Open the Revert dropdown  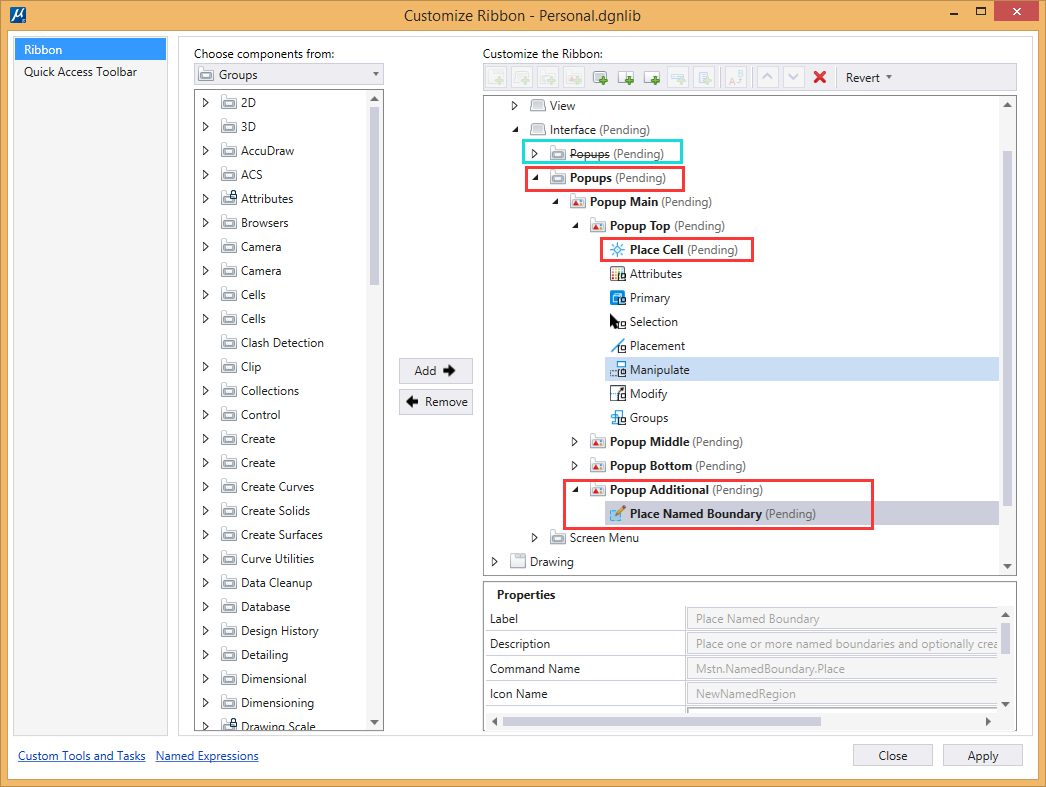pyautogui.click(x=868, y=77)
